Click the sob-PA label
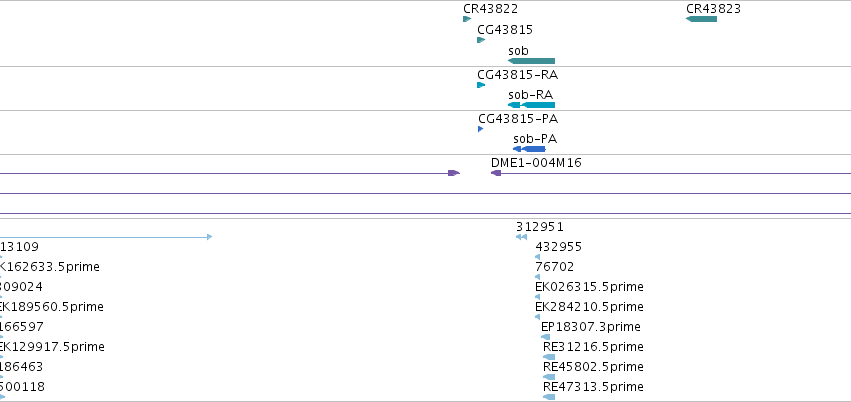This screenshot has height=402, width=851. tap(535, 139)
